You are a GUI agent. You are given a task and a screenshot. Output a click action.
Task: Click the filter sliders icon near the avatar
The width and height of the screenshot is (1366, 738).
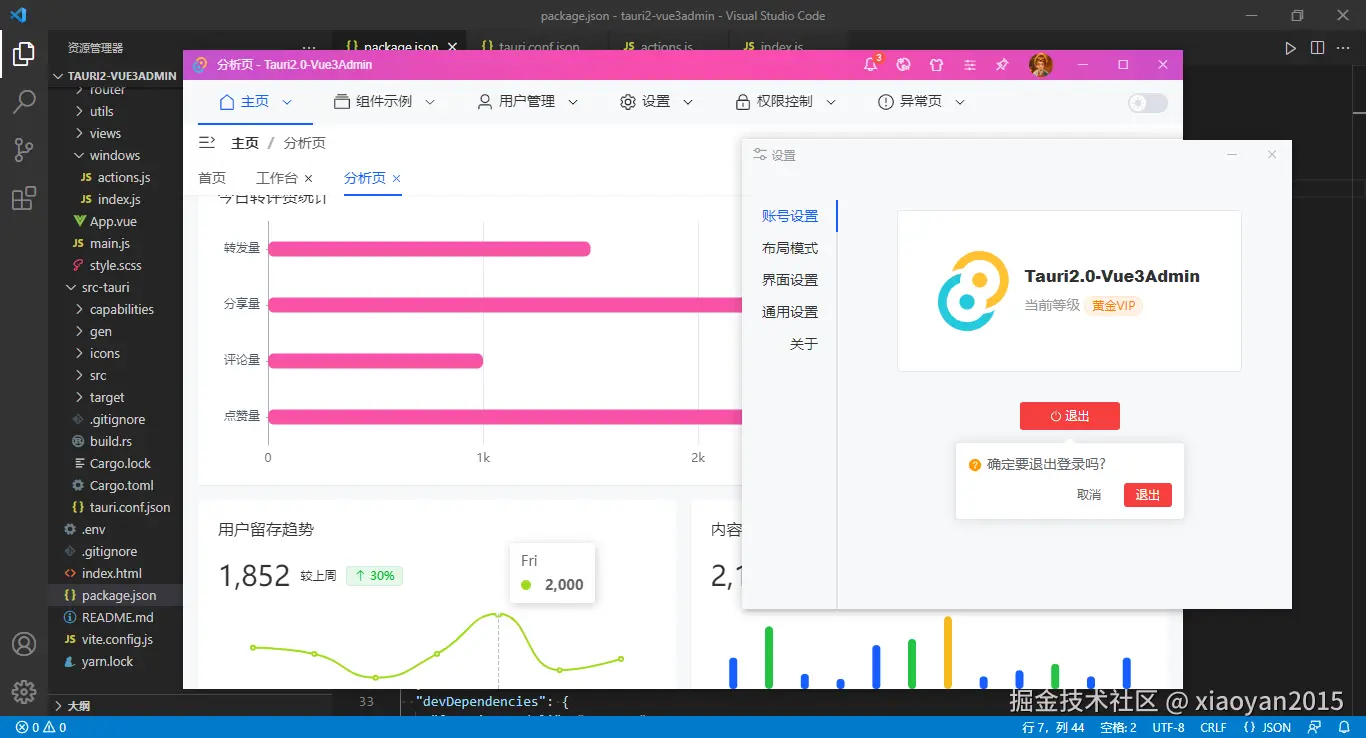point(969,64)
